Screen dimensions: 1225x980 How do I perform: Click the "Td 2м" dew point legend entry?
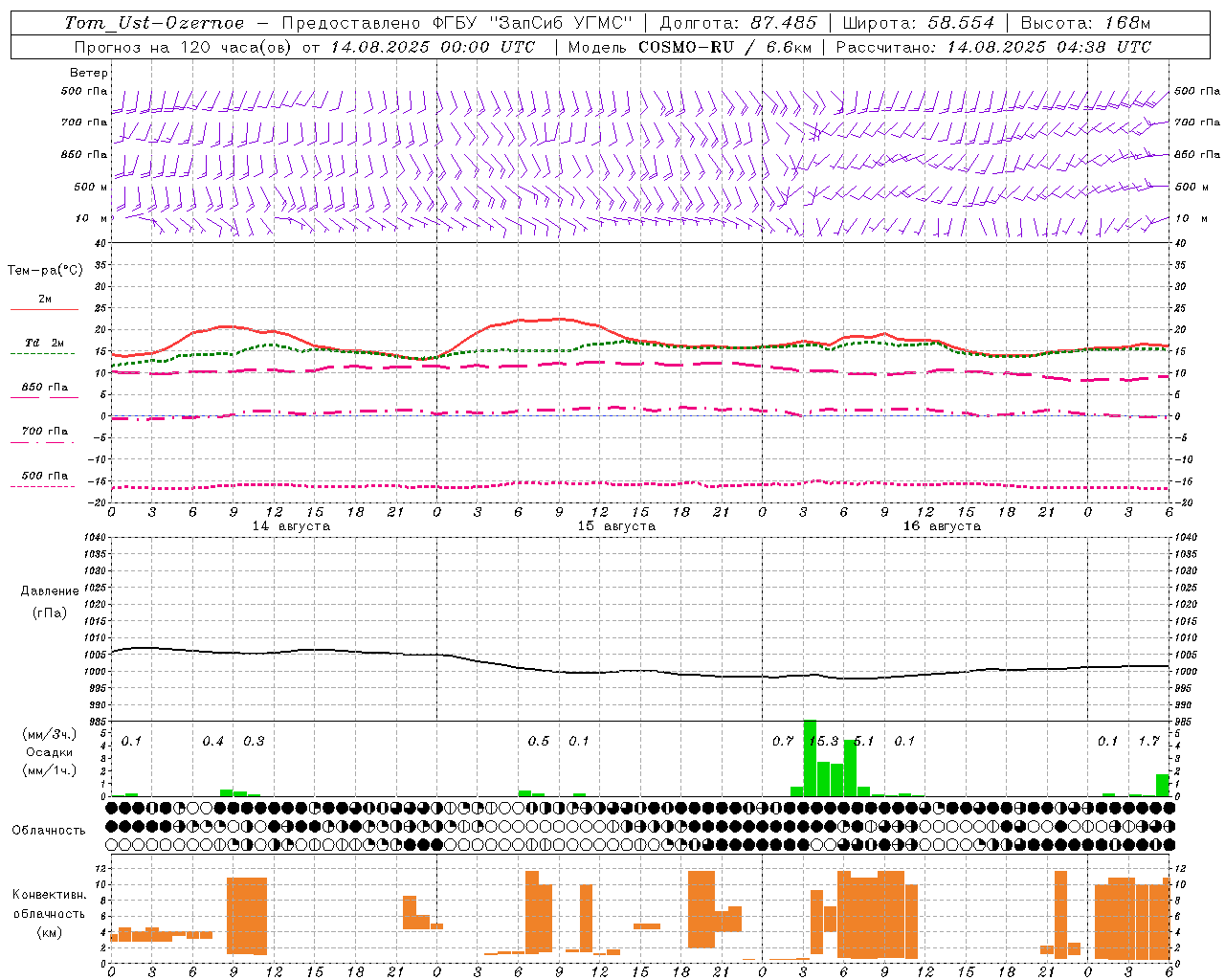click(x=44, y=343)
